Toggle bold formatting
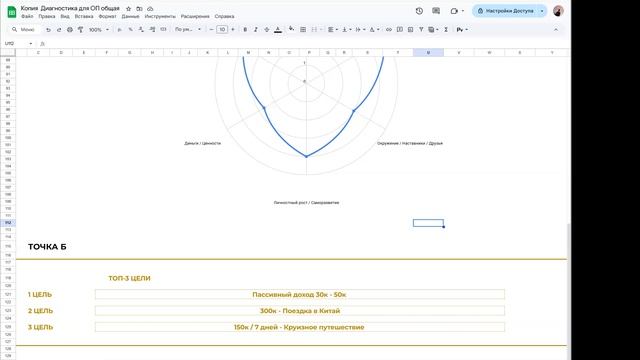The height and width of the screenshot is (360, 640). click(x=245, y=29)
